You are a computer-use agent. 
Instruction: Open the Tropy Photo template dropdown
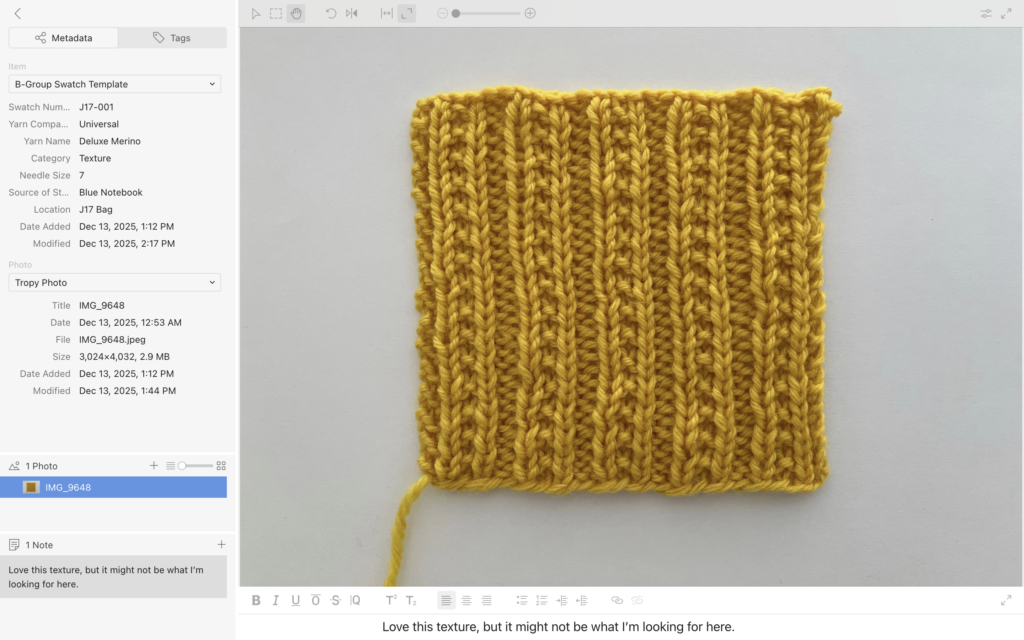coord(115,283)
